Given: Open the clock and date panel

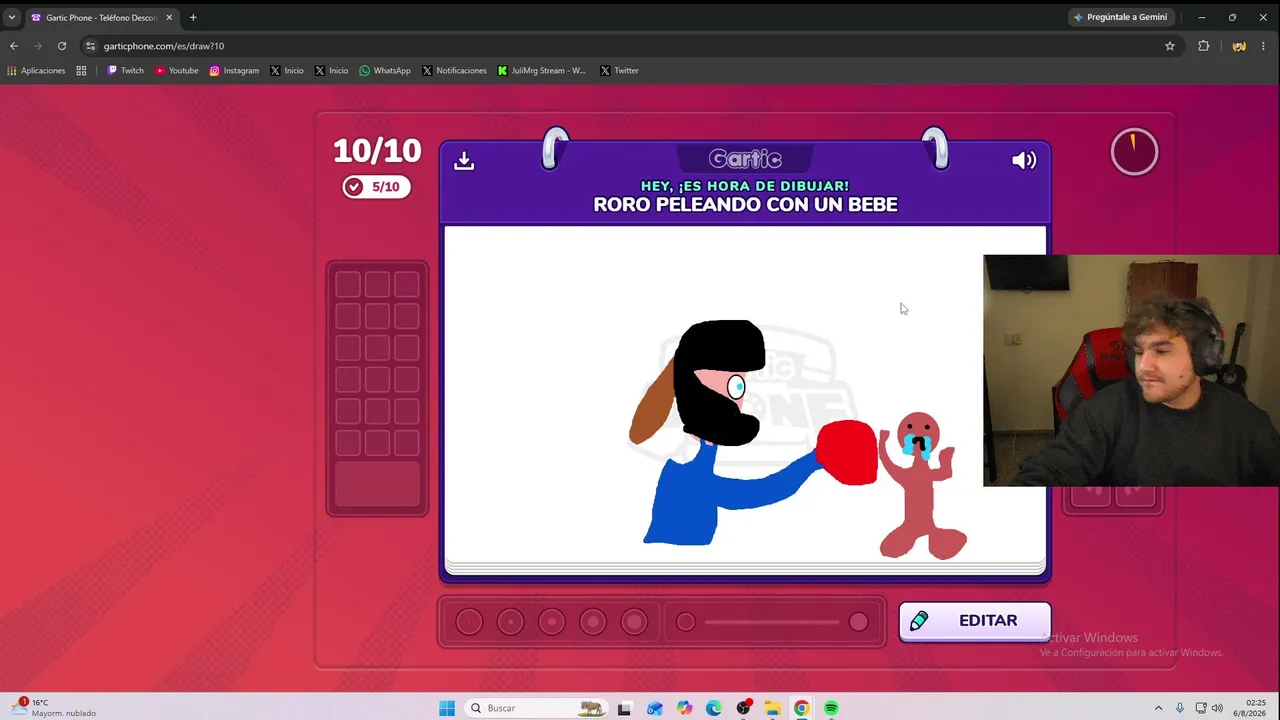Looking at the screenshot, I should pos(1249,708).
